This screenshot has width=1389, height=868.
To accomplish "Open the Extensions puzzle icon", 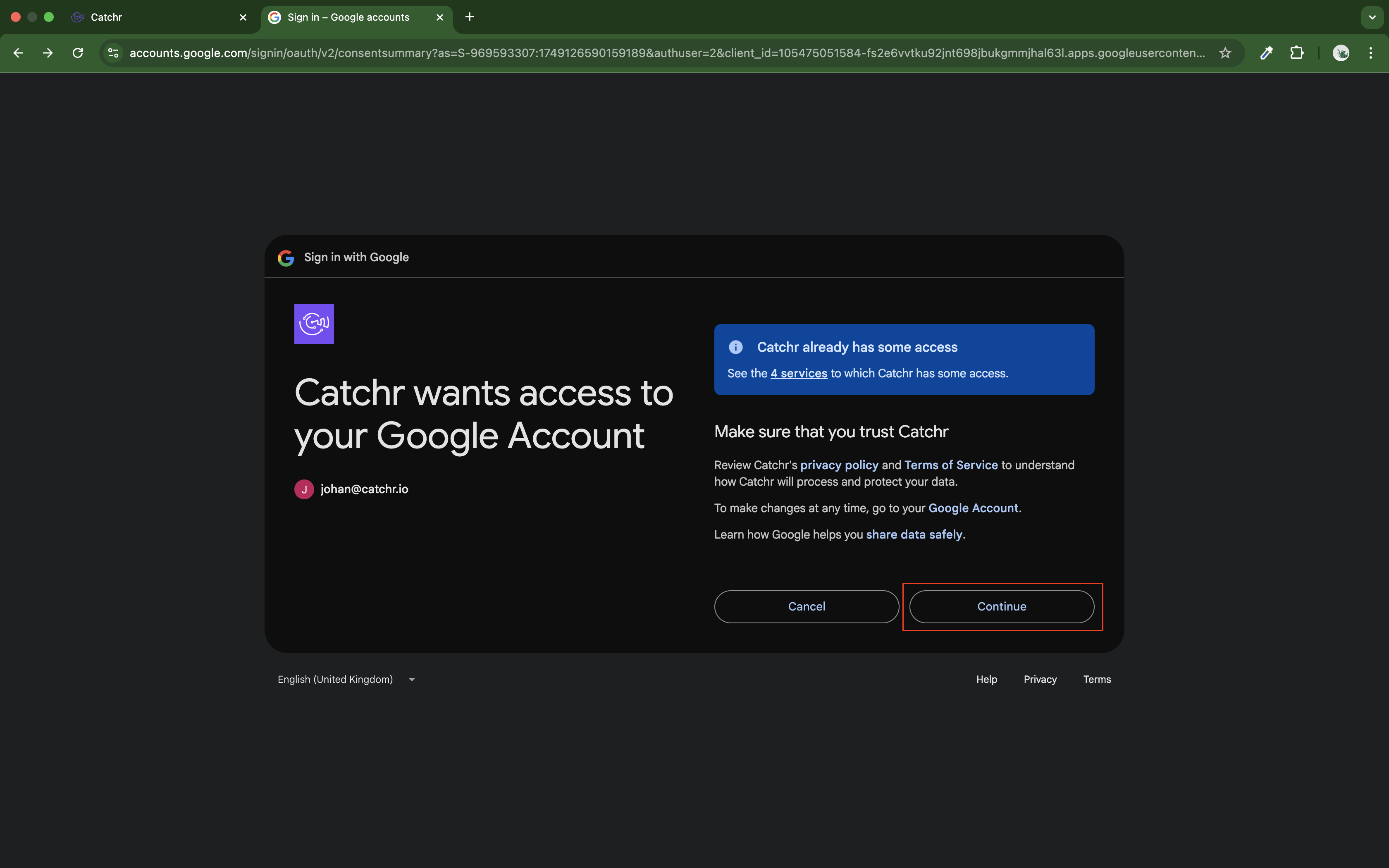I will click(1296, 53).
